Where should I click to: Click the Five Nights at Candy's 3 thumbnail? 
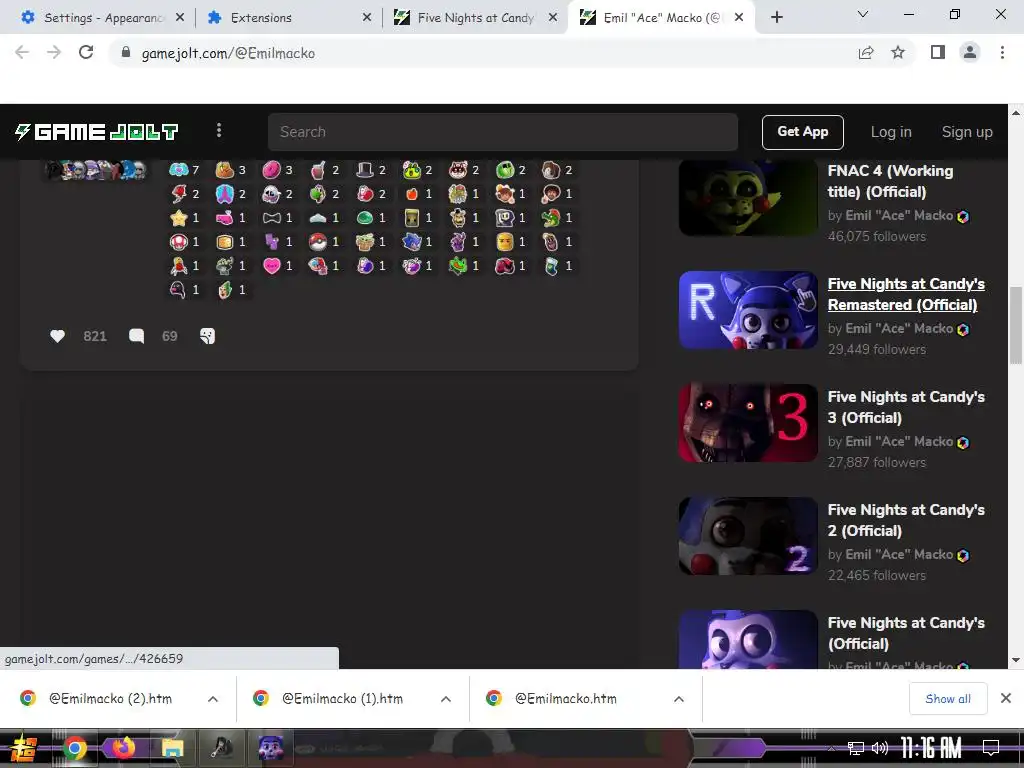point(748,423)
